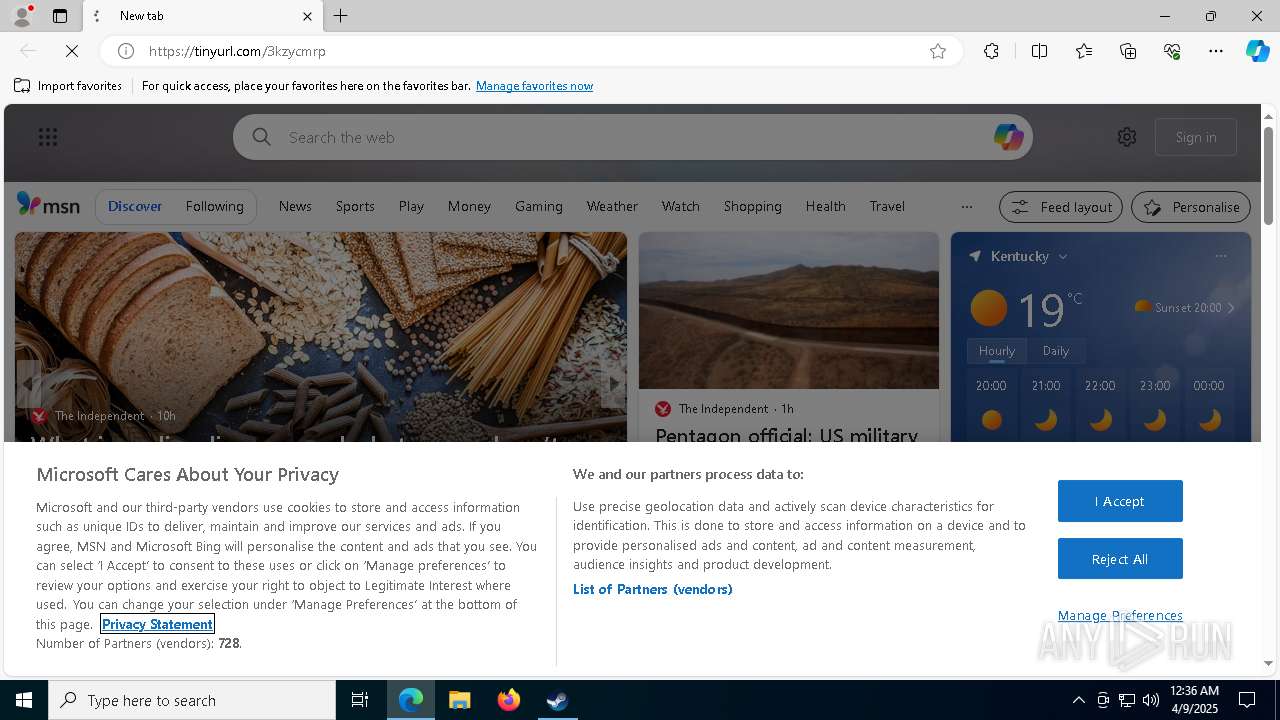Open List of Partners (vendors) link
Image resolution: width=1280 pixels, height=720 pixels.
coord(653,589)
